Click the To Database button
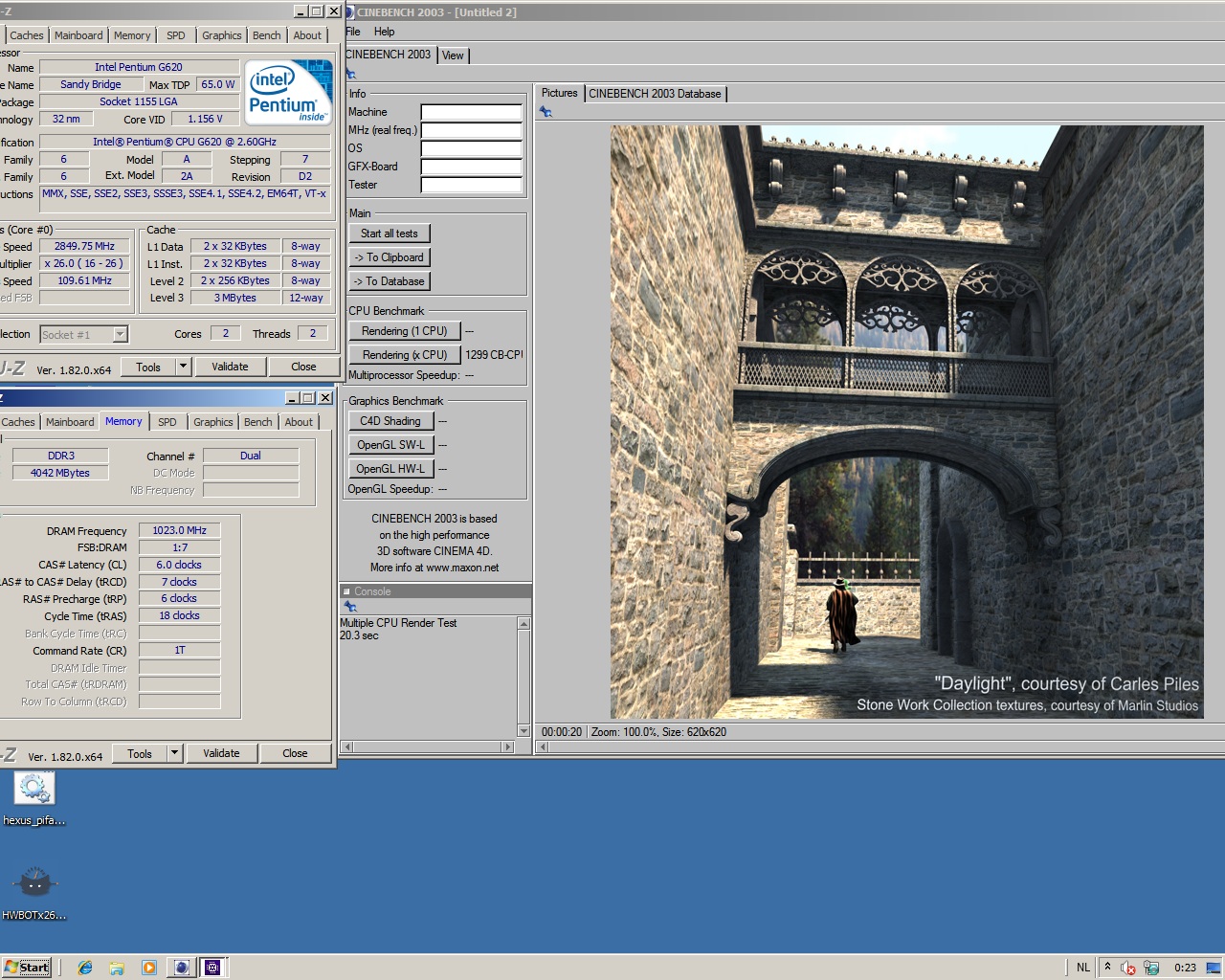This screenshot has height=980, width=1225. coord(390,281)
